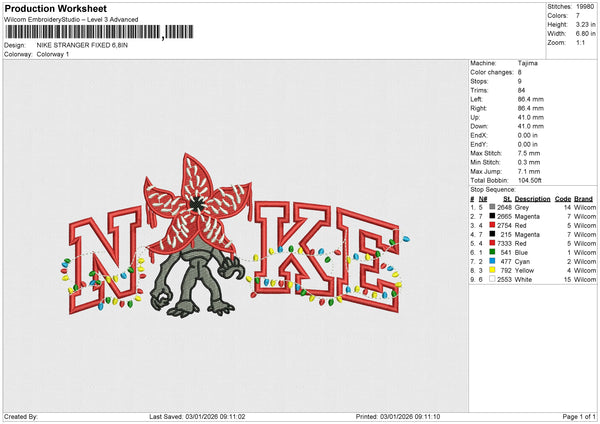600x424 pixels.
Task: Click the barcode under the worksheet title
Action: [99, 32]
